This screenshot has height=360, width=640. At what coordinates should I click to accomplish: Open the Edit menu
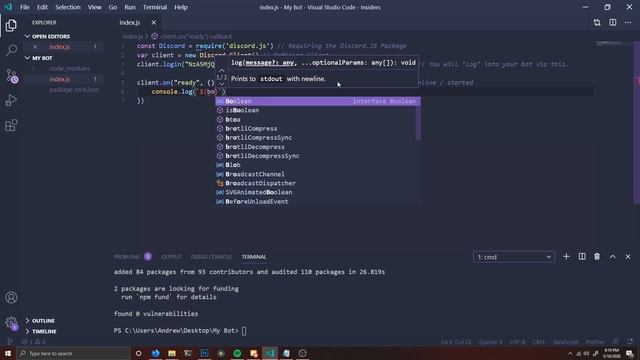(42, 7)
